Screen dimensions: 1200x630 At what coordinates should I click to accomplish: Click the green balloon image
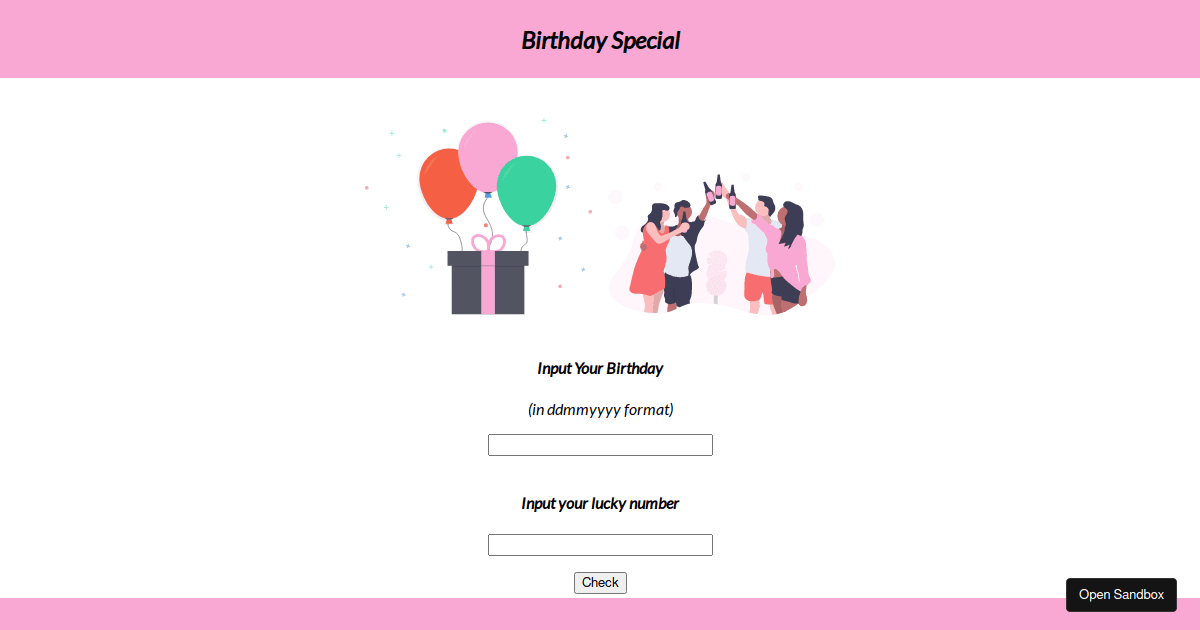pos(529,192)
